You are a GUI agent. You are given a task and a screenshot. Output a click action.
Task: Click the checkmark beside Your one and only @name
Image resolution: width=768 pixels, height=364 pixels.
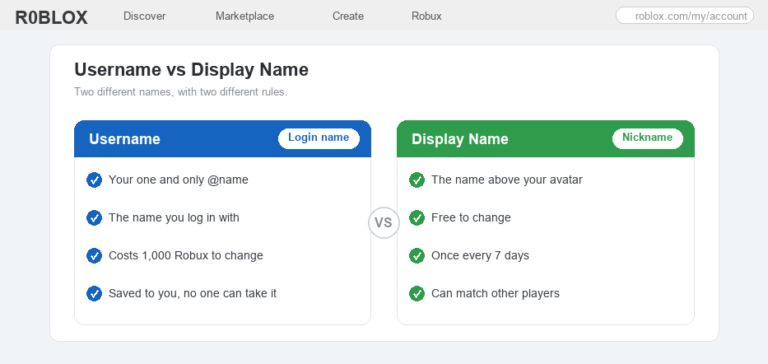click(94, 180)
